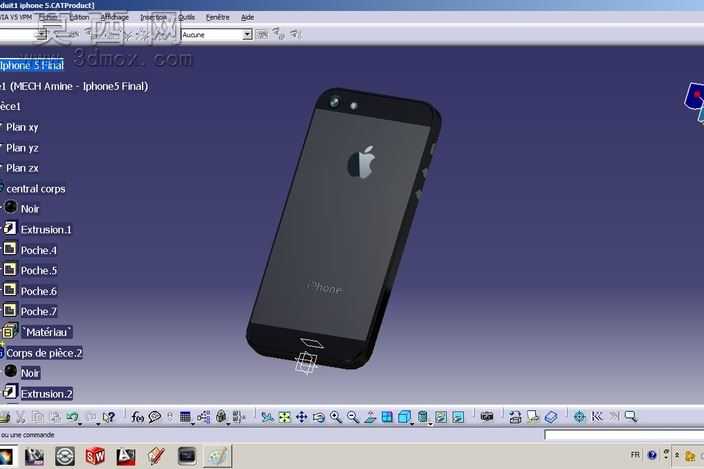Click the black Noir material sphere under central corps

pyautogui.click(x=11, y=207)
